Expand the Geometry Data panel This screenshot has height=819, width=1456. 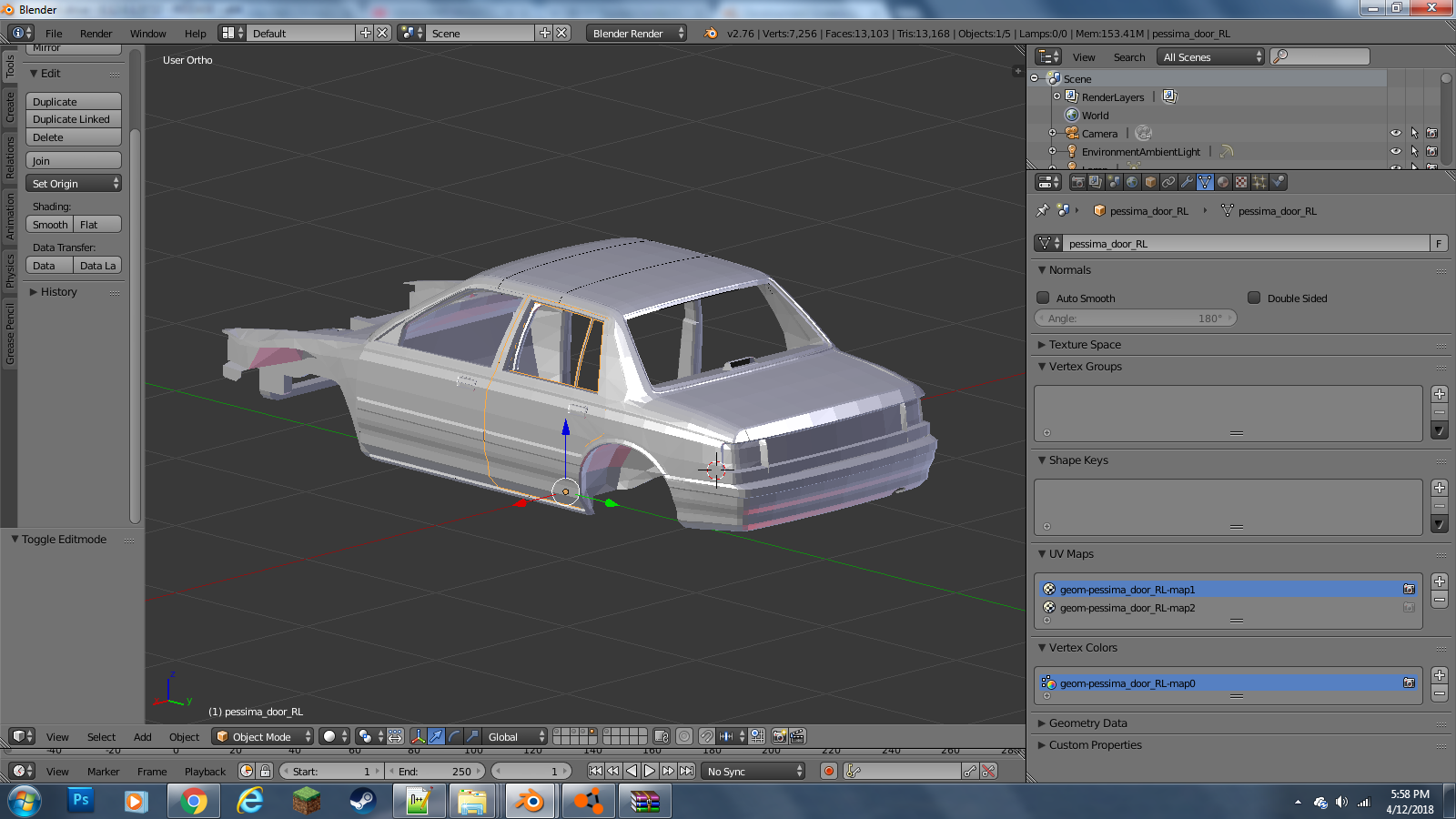(1087, 723)
